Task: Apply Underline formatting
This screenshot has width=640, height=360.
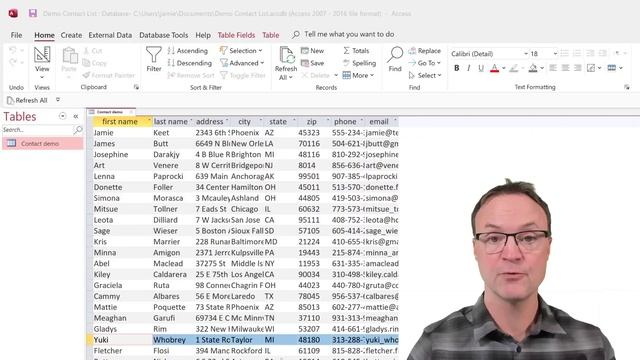Action: 481,68
